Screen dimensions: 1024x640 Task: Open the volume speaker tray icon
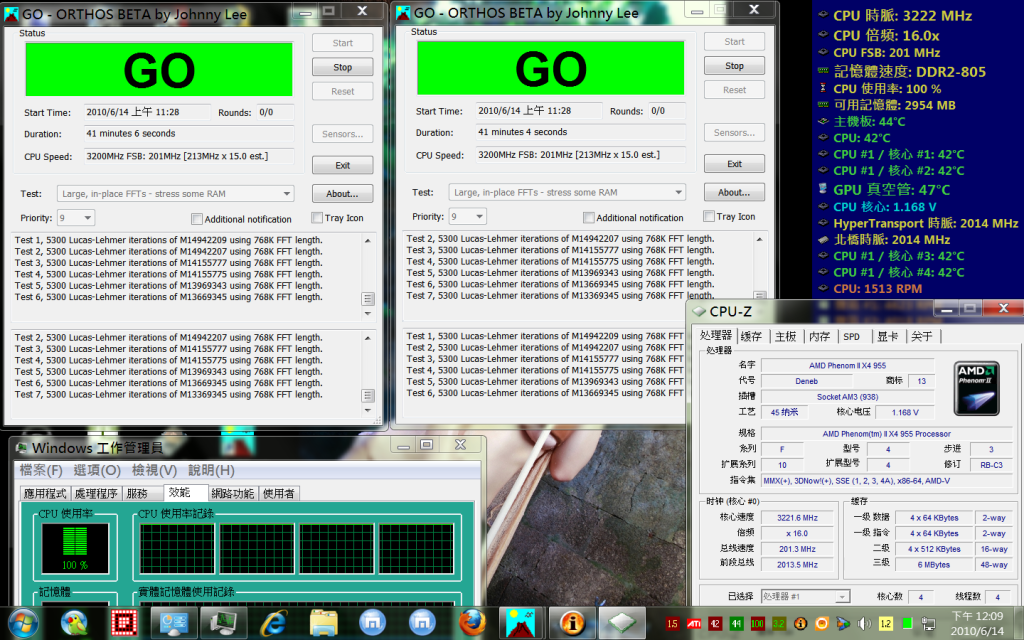(864, 624)
